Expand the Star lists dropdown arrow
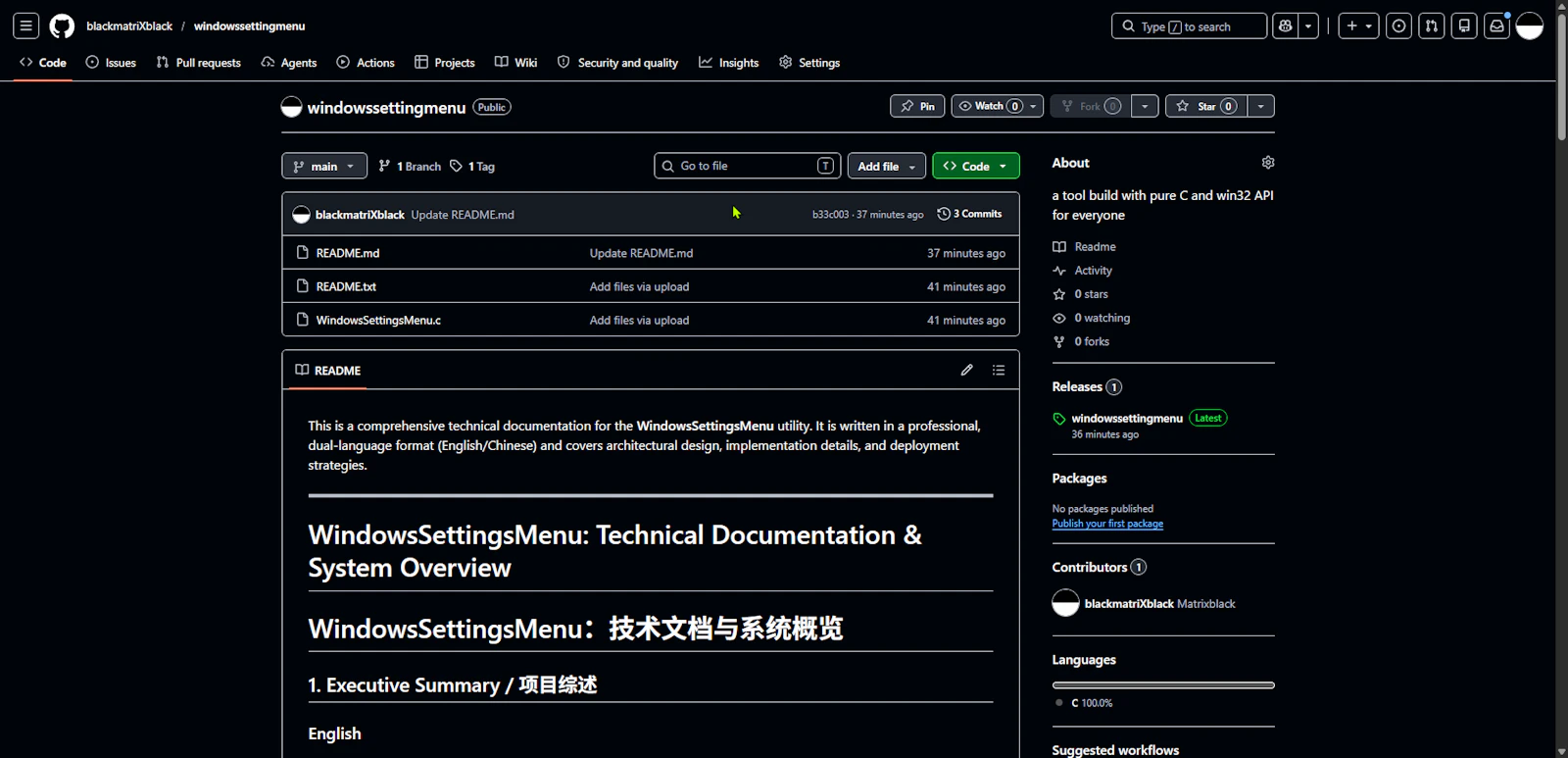The height and width of the screenshot is (758, 1568). [x=1261, y=106]
